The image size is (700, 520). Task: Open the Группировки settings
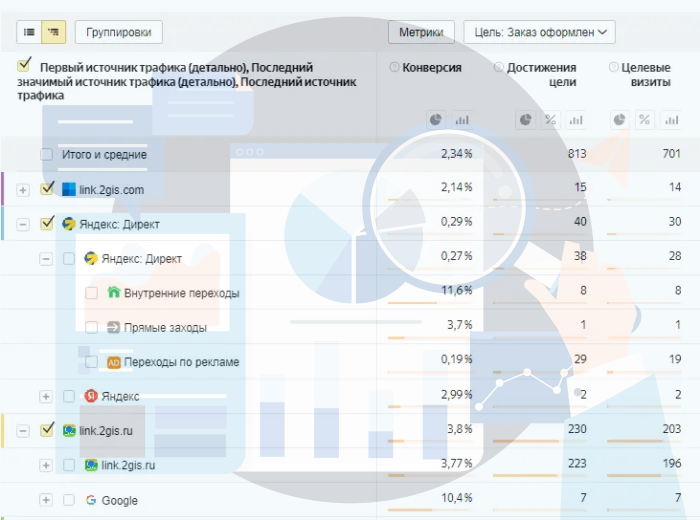point(119,32)
